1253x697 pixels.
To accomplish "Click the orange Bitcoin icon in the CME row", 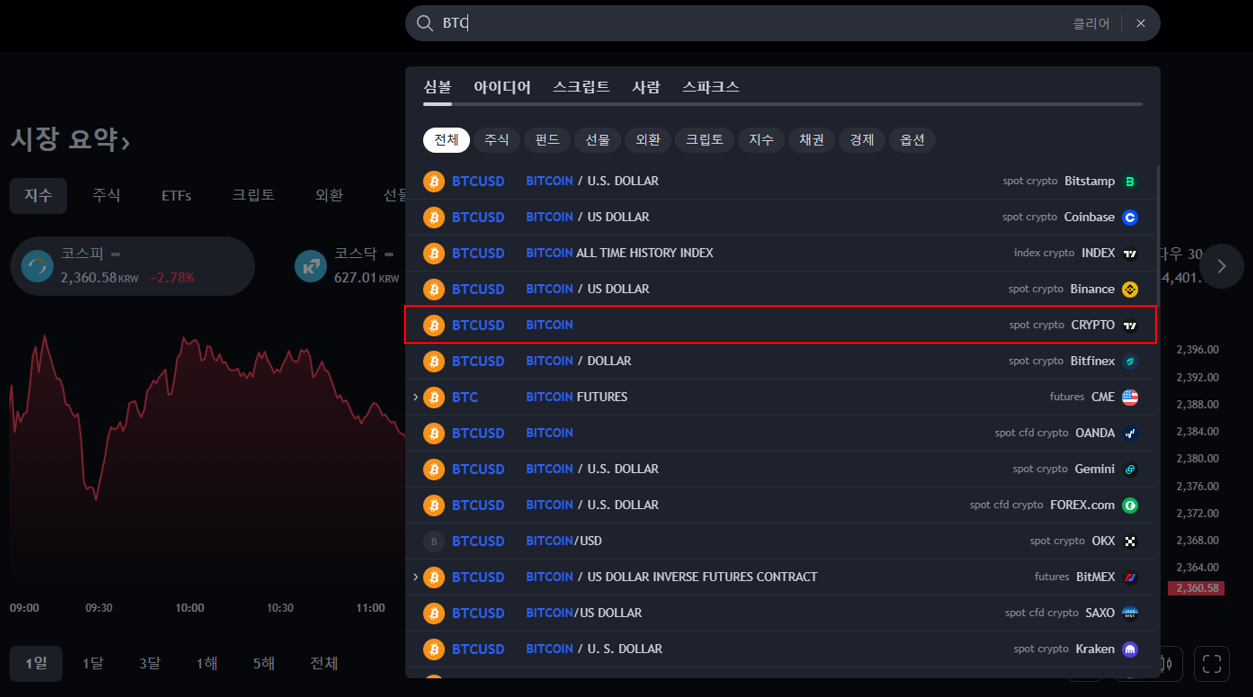I will click(x=433, y=397).
